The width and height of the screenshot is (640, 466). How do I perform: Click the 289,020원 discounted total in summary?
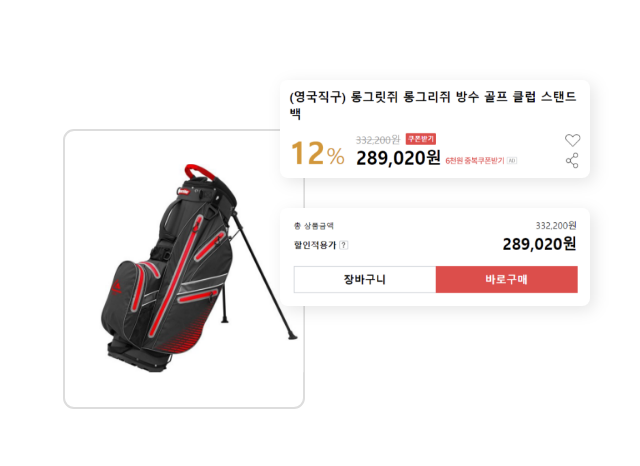pyautogui.click(x=539, y=244)
